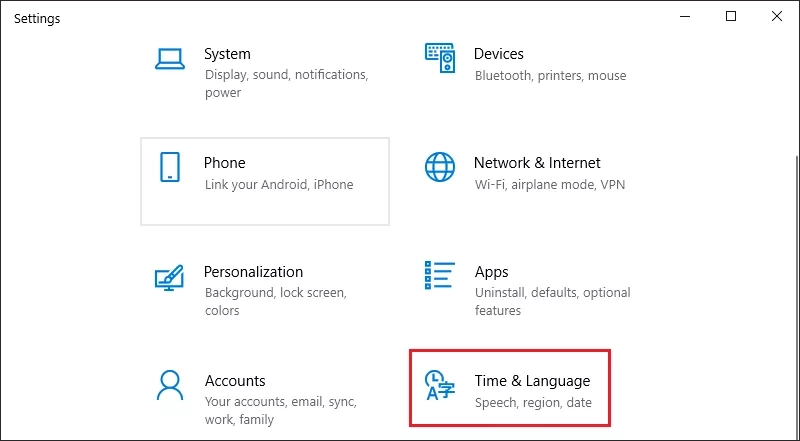This screenshot has width=800, height=441.
Task: Open the Phone device icon
Action: (169, 167)
